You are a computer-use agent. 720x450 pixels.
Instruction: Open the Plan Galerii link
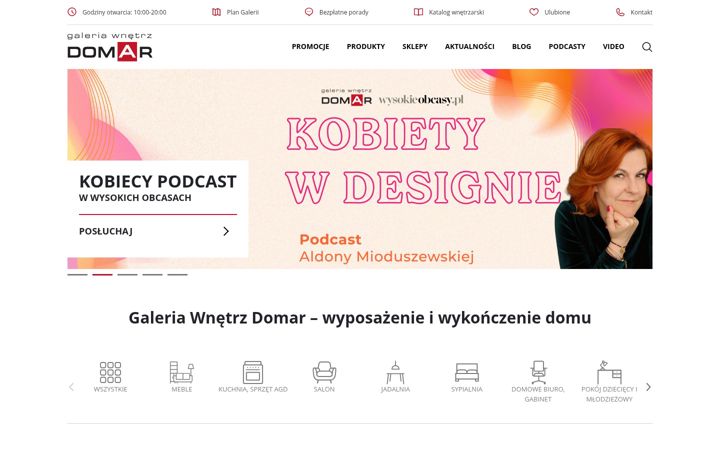pyautogui.click(x=242, y=12)
